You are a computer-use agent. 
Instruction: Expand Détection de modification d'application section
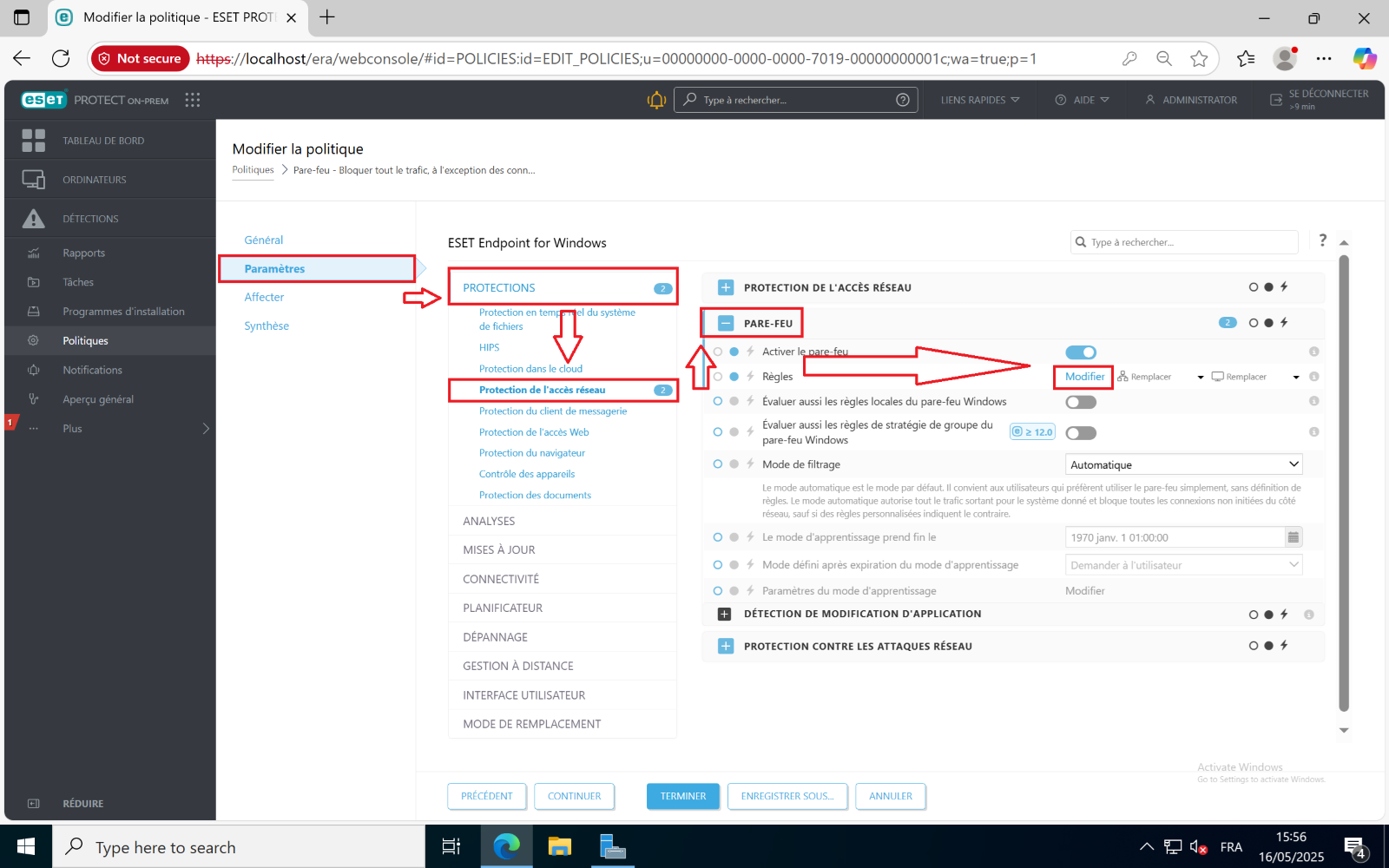coord(725,614)
